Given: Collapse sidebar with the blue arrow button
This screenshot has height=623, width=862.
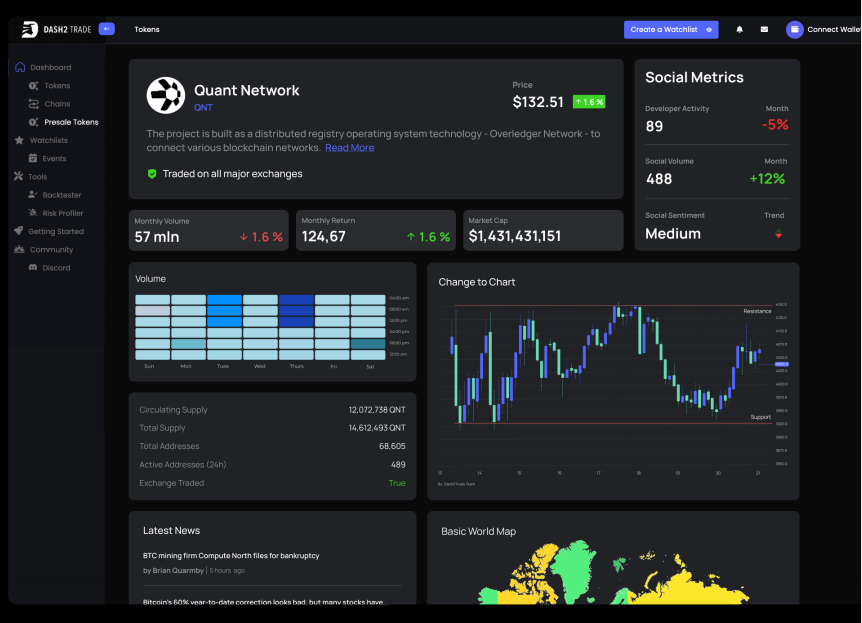Looking at the screenshot, I should pyautogui.click(x=107, y=29).
